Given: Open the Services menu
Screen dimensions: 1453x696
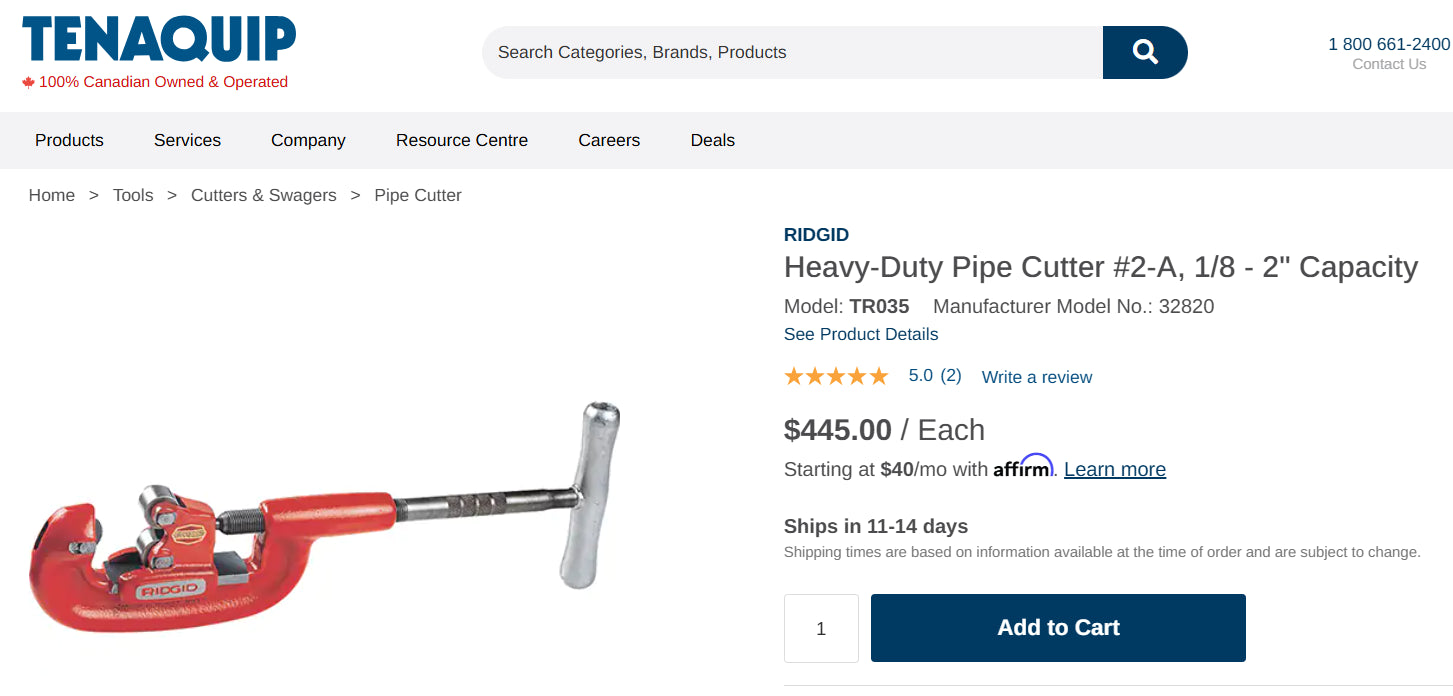Looking at the screenshot, I should tap(187, 140).
